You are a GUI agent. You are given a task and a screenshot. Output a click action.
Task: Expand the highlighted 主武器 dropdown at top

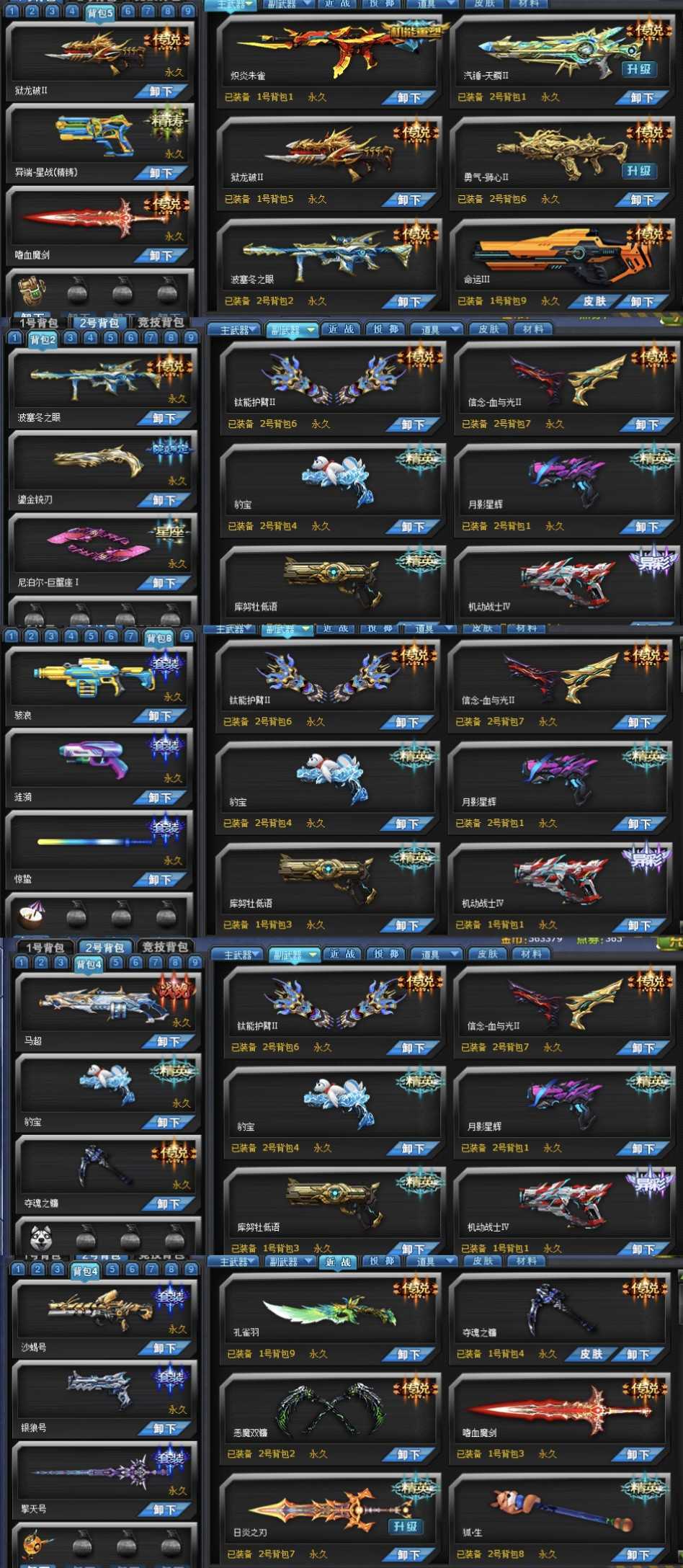[x=232, y=5]
